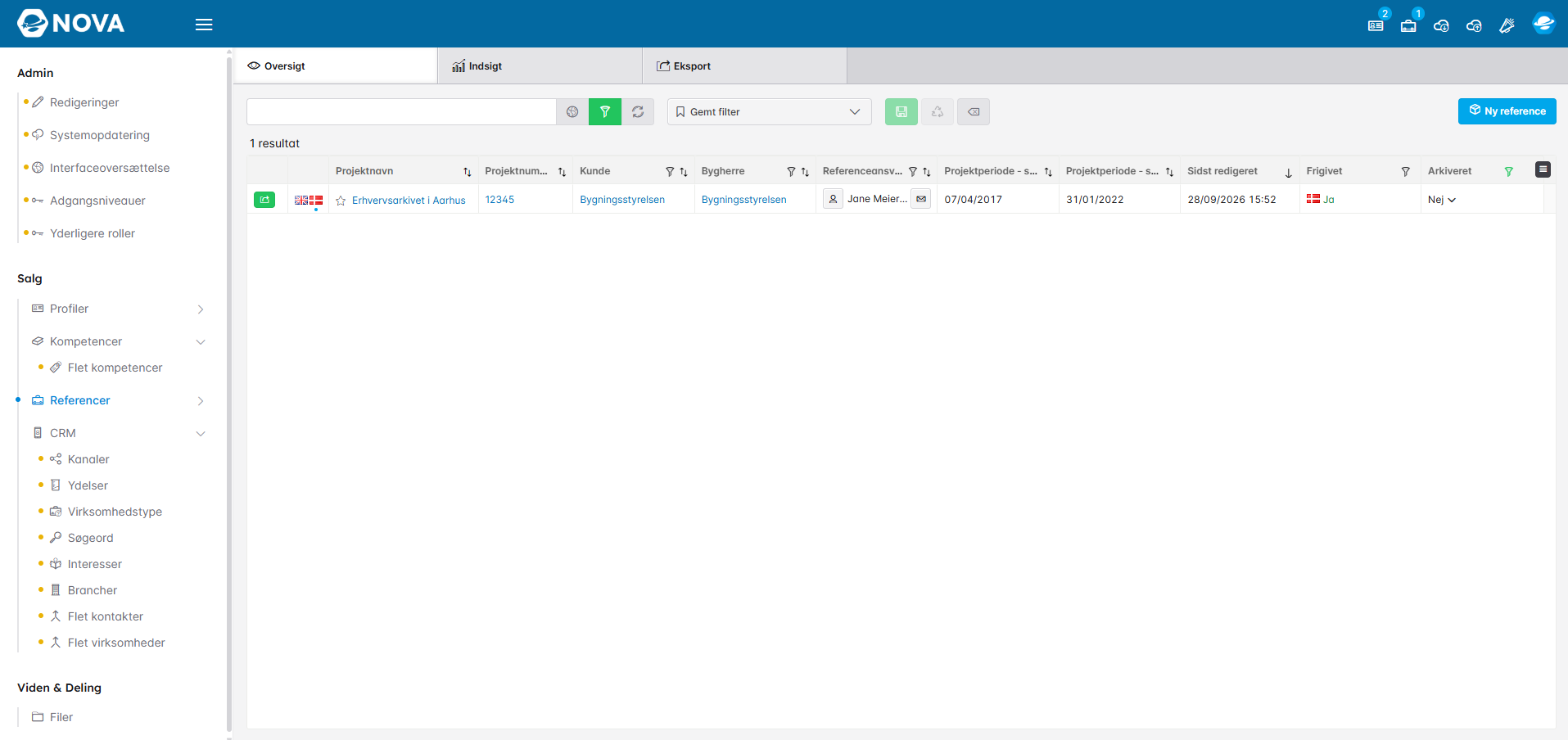Open Redigeringer in the Admin menu
The height and width of the screenshot is (740, 1568).
(x=84, y=102)
